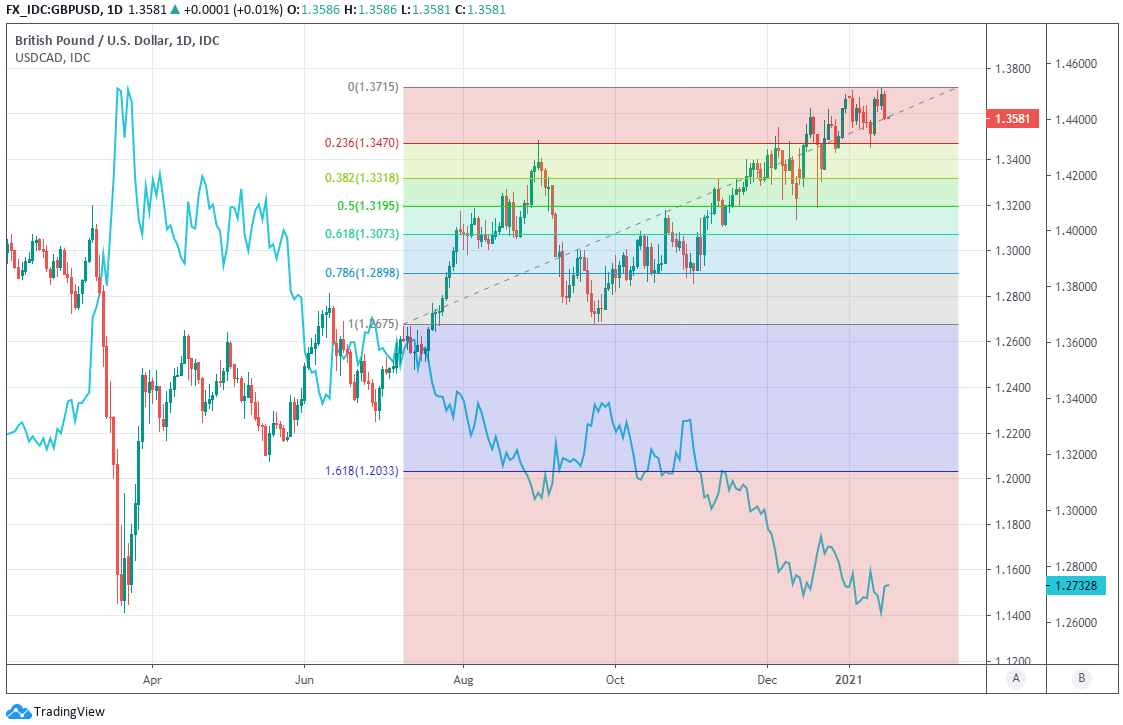Click the 2021 label on time axis

point(850,678)
